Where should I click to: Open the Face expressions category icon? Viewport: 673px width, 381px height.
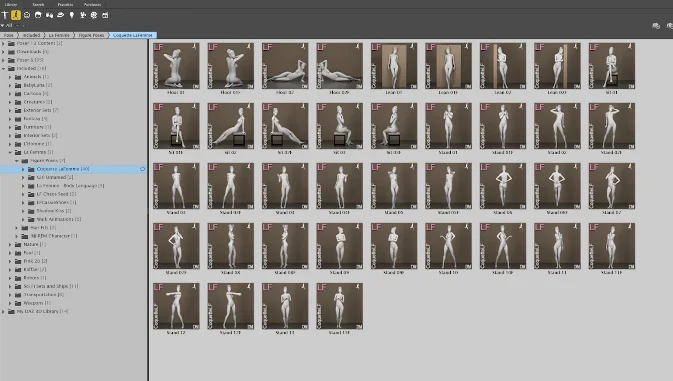pos(27,15)
